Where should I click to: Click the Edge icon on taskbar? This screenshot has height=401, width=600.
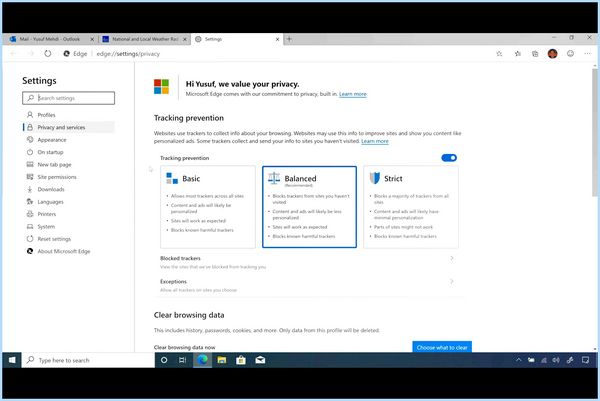(202, 360)
